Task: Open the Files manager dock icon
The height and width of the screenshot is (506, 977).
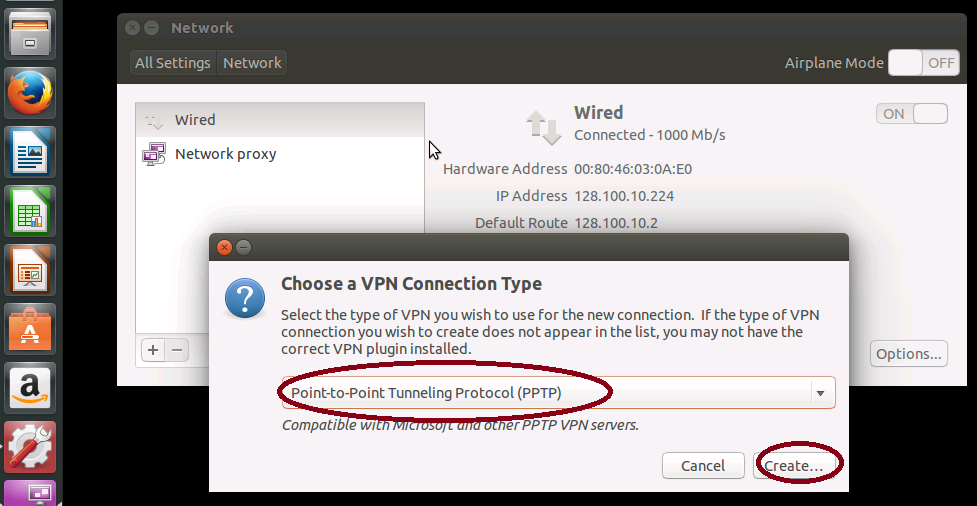Action: tap(30, 34)
